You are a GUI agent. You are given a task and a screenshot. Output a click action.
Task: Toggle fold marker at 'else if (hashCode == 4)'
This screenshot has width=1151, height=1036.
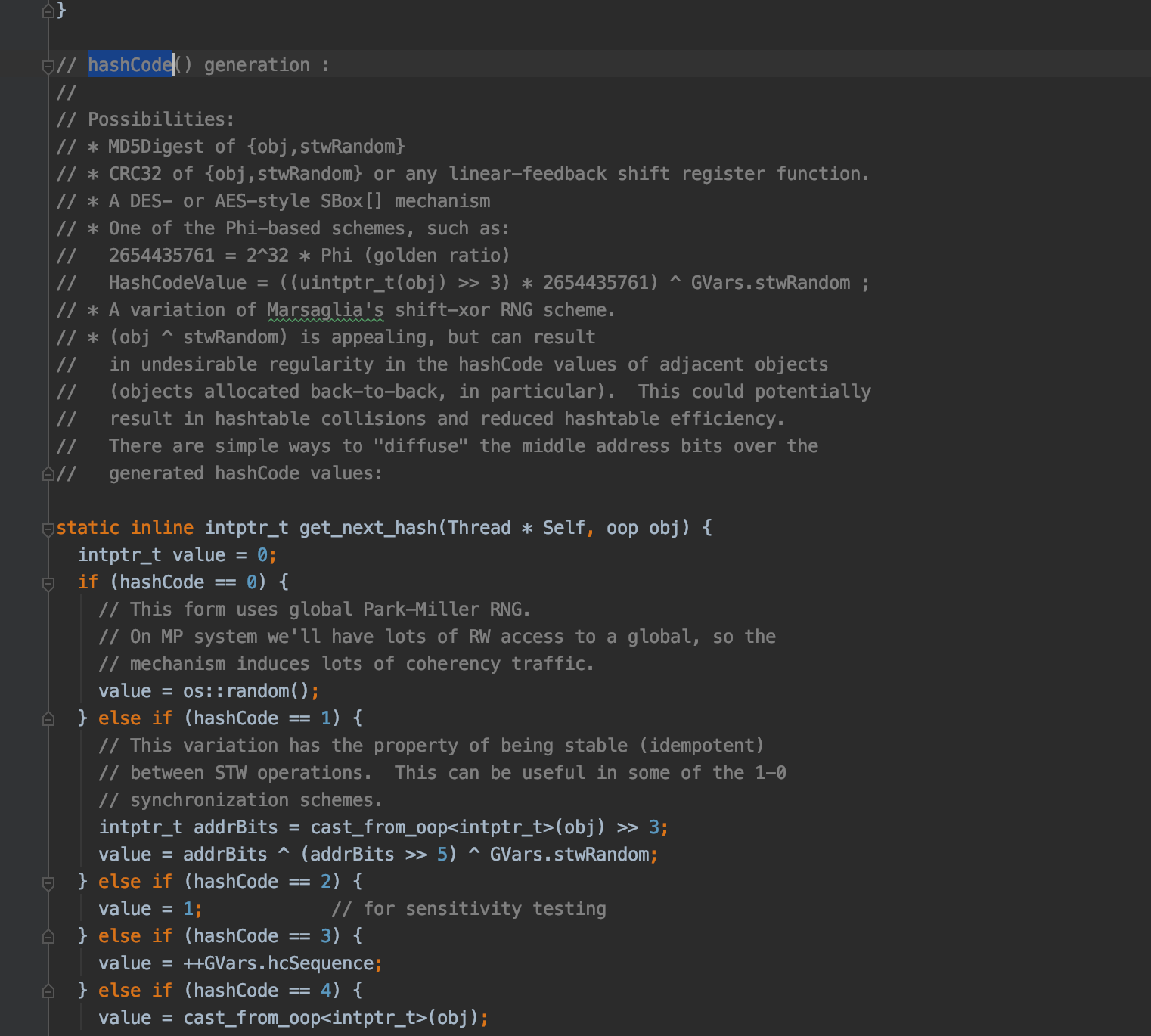(48, 991)
